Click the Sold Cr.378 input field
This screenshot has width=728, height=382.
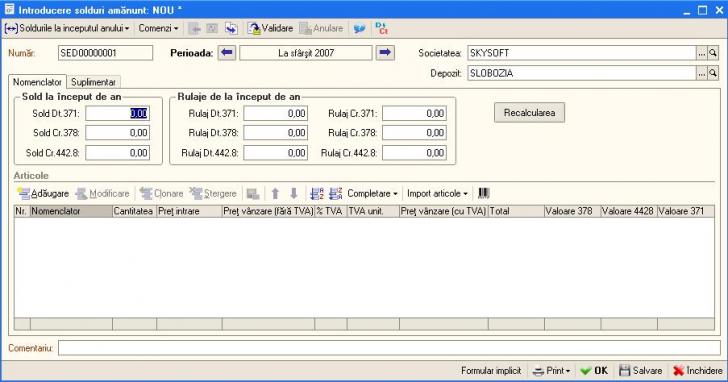117,133
